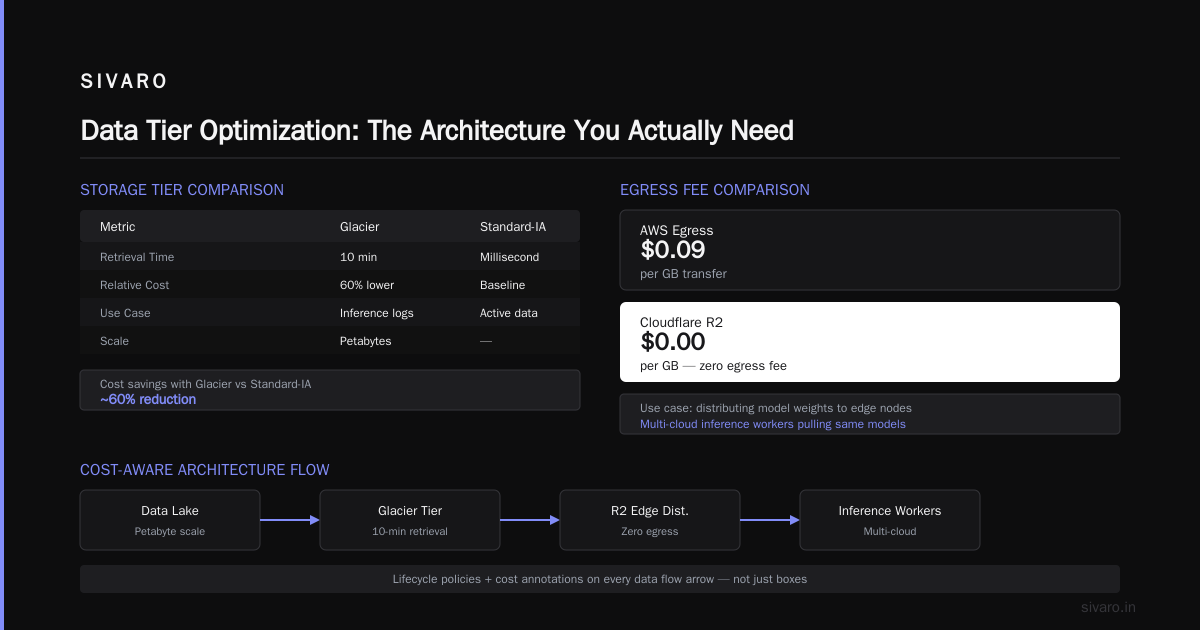Screen dimensions: 1200x630
Task: Click the arrow from Data Lake to Glacier
Action: pyautogui.click(x=290, y=520)
